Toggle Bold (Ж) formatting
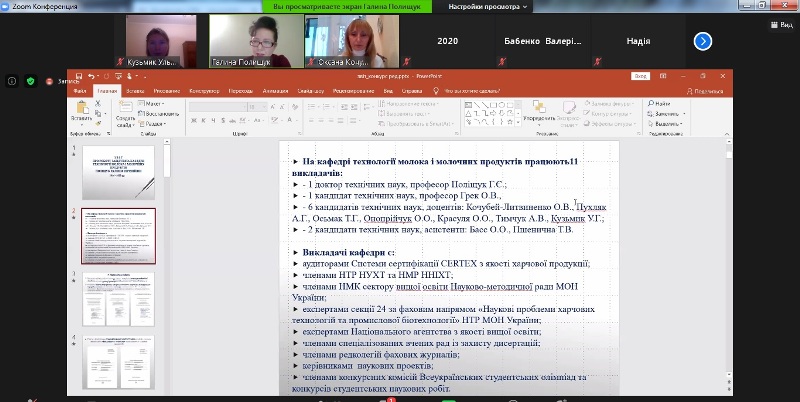 (193, 120)
